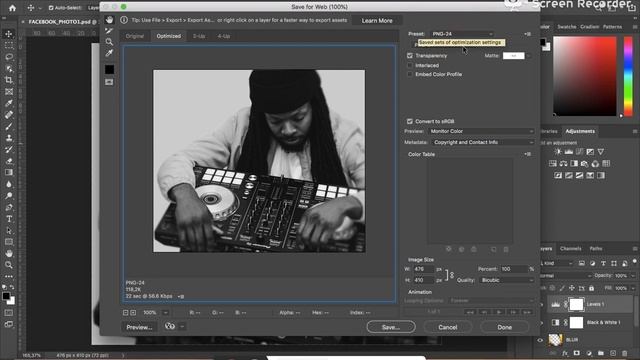Image resolution: width=640 pixels, height=360 pixels.
Task: Toggle slices visibility button in Save for Web
Action: [109, 82]
